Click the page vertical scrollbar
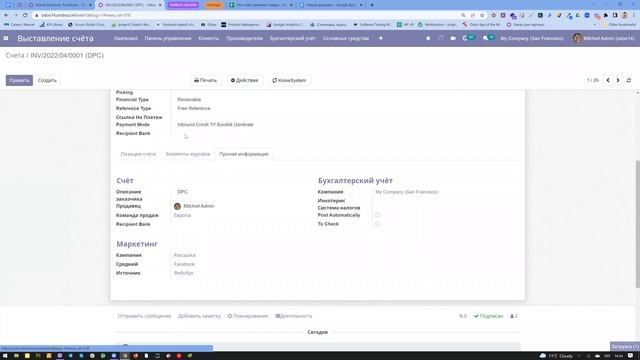 tap(638, 224)
